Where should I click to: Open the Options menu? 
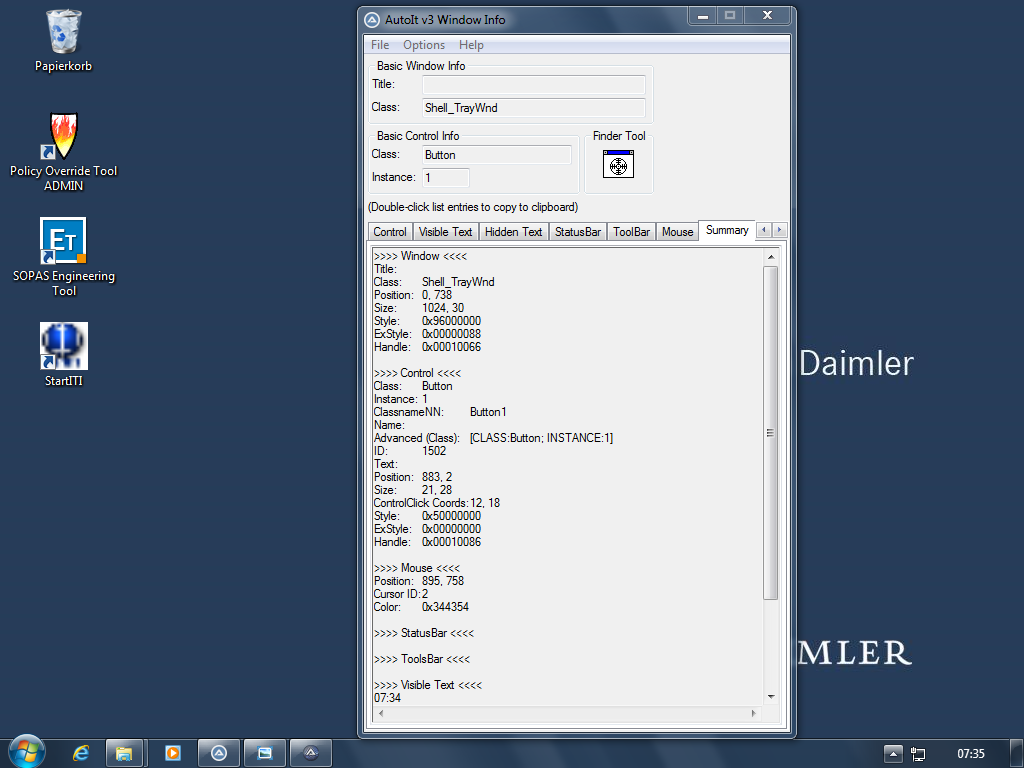pos(424,45)
